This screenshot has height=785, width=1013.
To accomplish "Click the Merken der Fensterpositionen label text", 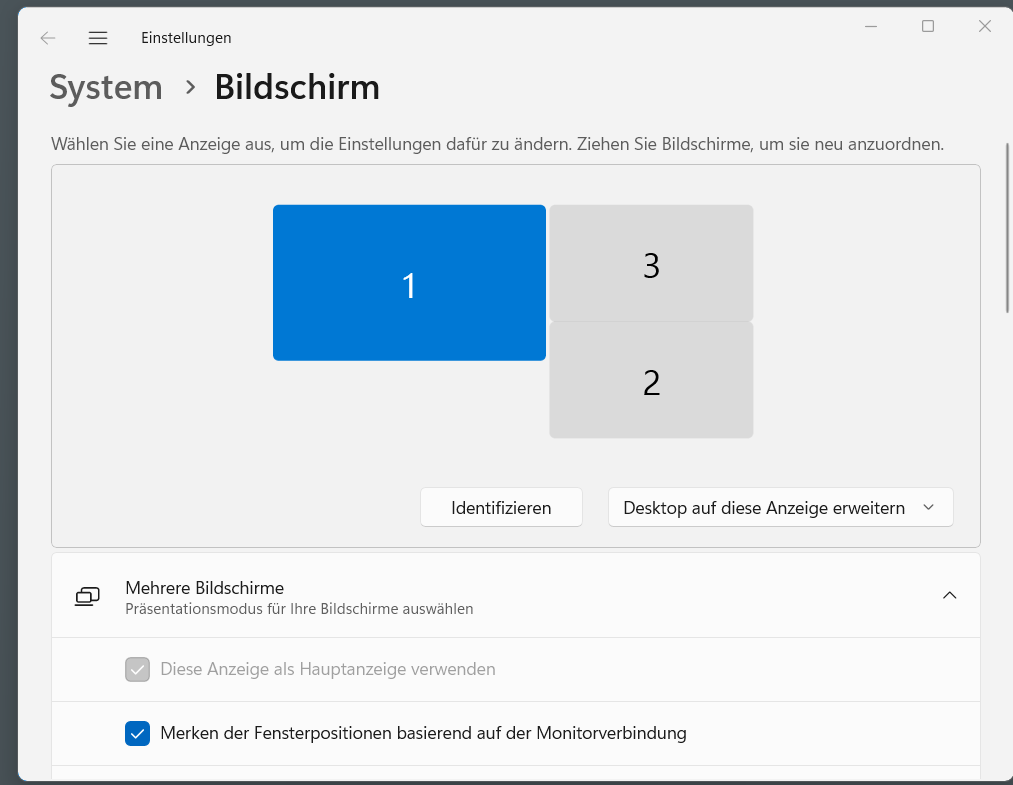I will coord(423,733).
